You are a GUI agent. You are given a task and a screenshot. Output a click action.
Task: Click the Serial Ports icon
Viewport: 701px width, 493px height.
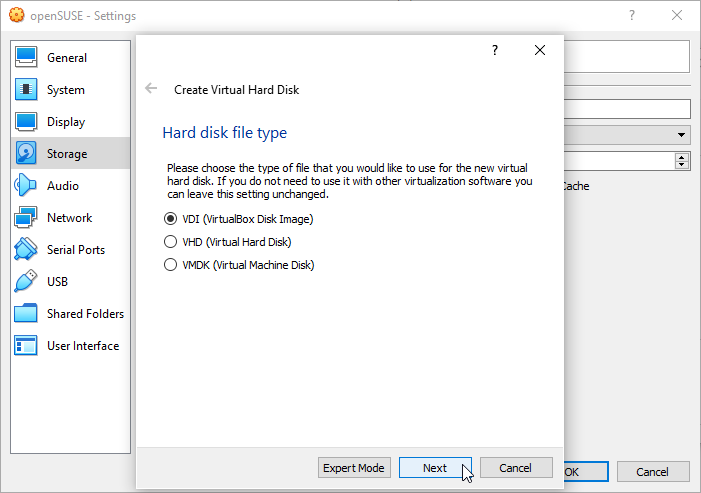pyautogui.click(x=27, y=250)
